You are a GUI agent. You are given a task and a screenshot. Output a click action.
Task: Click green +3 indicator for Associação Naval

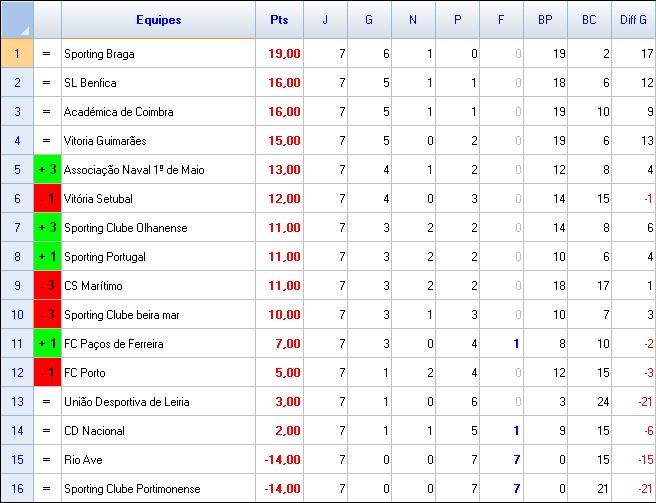pos(47,170)
